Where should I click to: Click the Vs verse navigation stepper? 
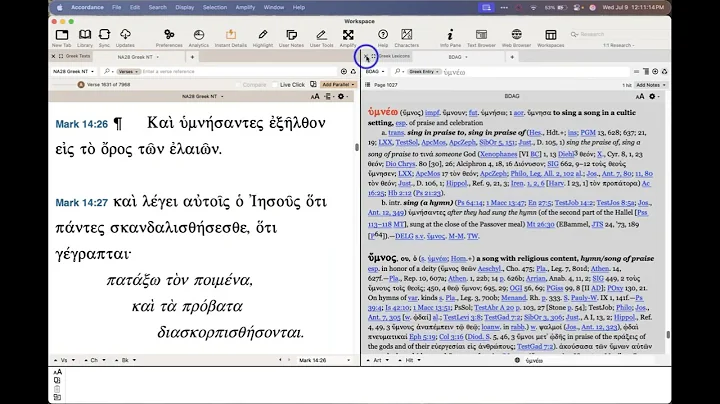pos(64,360)
